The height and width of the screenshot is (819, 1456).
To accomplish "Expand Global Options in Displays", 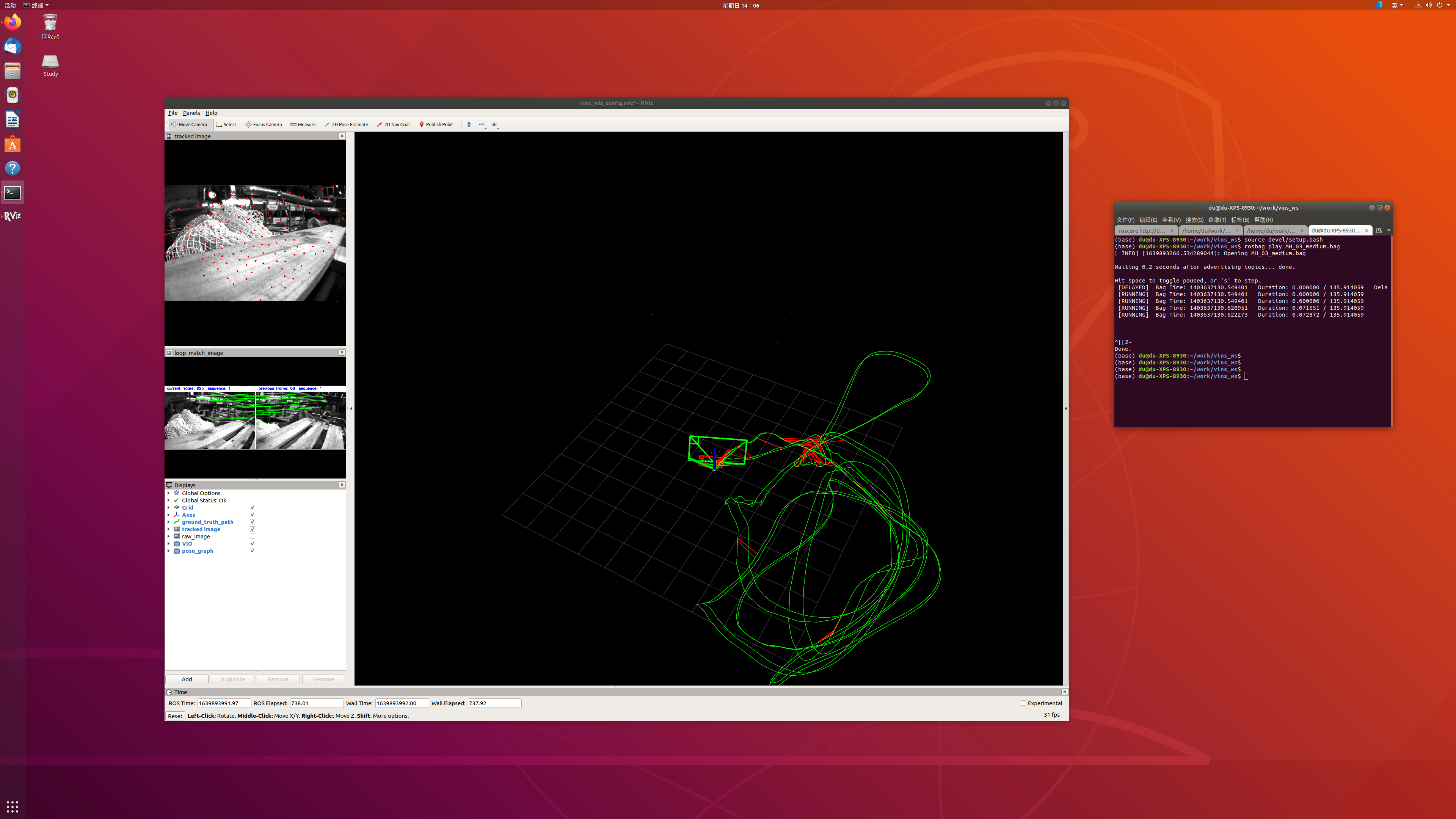I will (x=168, y=493).
